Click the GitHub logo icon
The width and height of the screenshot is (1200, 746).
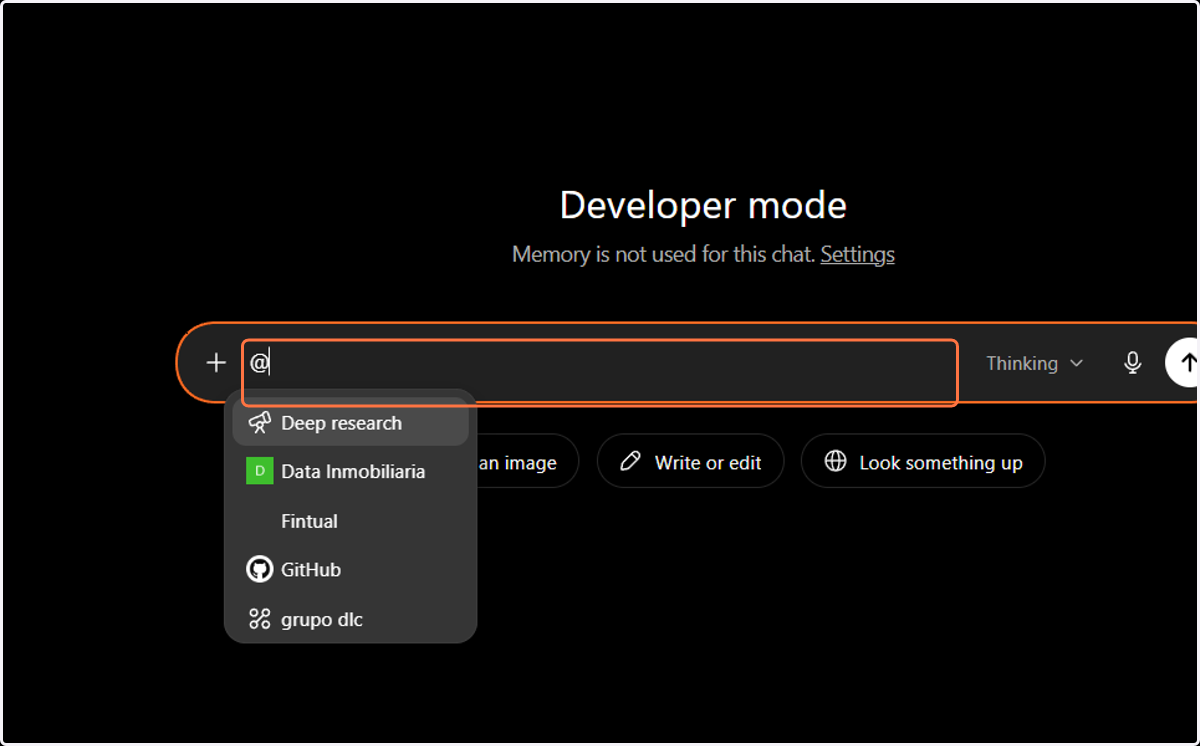tap(259, 569)
